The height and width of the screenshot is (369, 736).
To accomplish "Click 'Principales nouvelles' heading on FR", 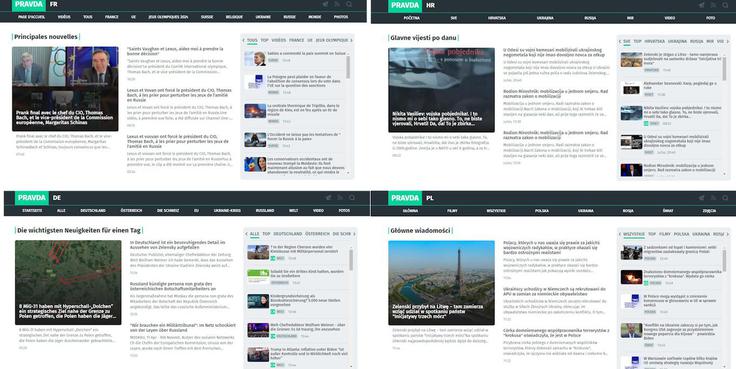I will pyautogui.click(x=46, y=37).
